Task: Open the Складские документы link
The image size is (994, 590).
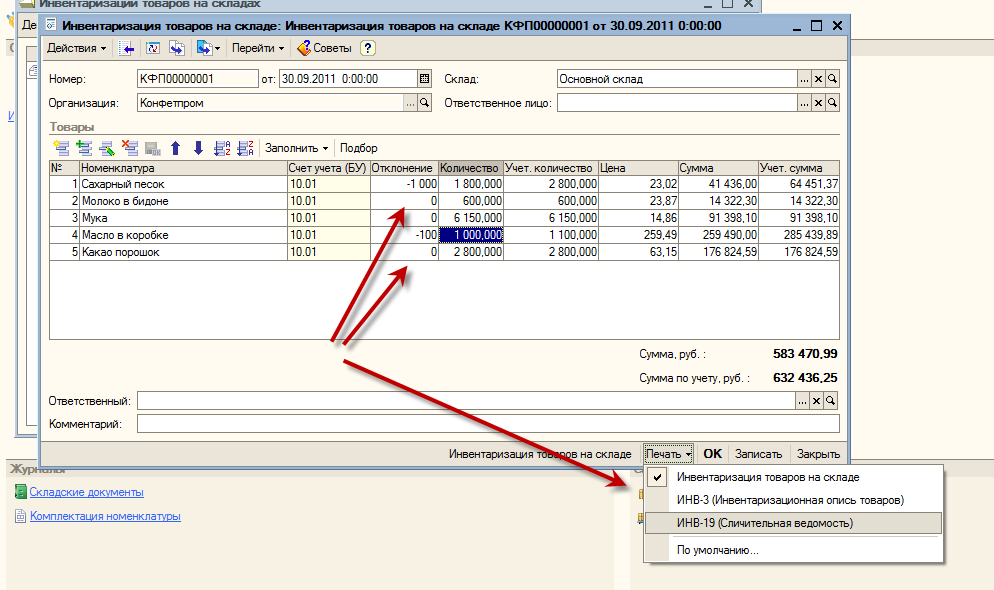Action: point(86,492)
